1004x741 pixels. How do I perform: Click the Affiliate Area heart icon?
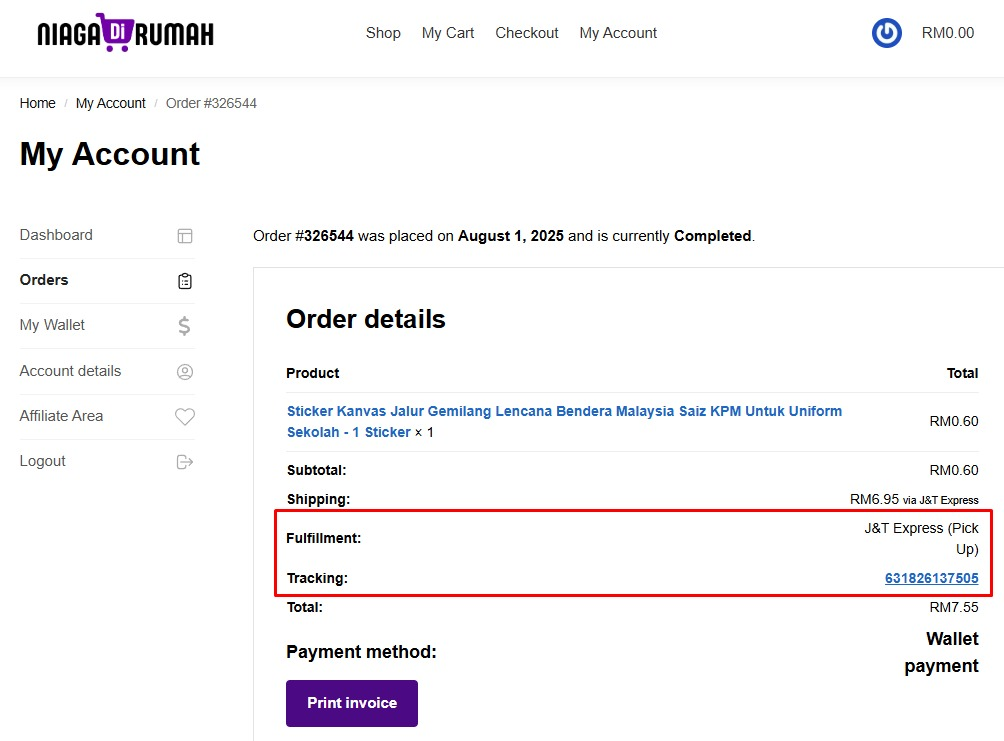pyautogui.click(x=185, y=416)
